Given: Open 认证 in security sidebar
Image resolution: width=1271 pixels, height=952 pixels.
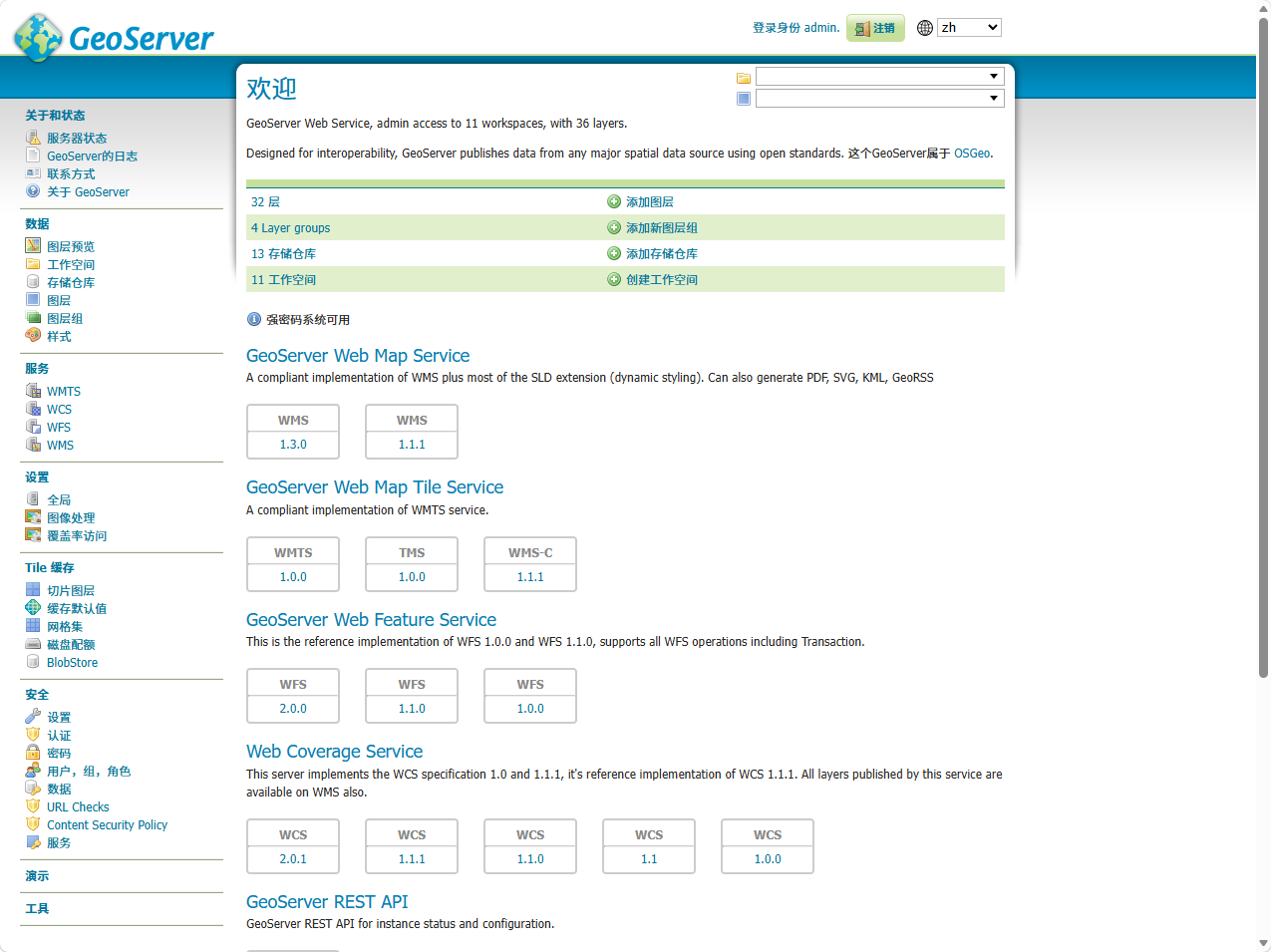Looking at the screenshot, I should coord(59,735).
